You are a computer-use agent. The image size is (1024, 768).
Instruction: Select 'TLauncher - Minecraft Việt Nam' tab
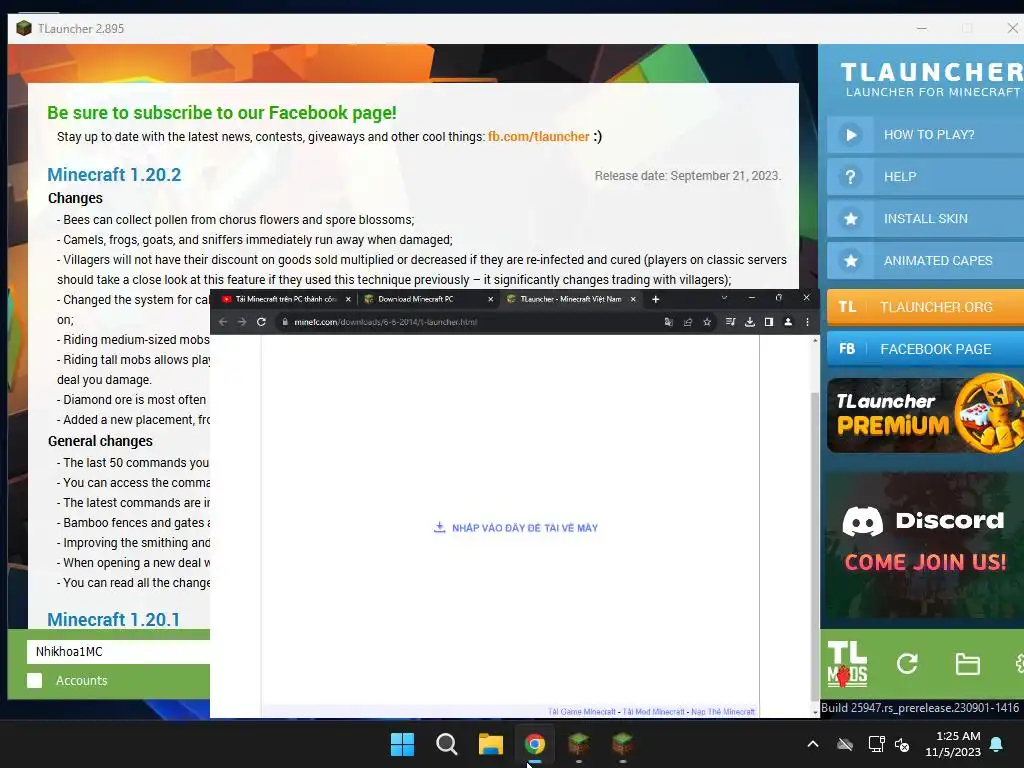(x=570, y=299)
